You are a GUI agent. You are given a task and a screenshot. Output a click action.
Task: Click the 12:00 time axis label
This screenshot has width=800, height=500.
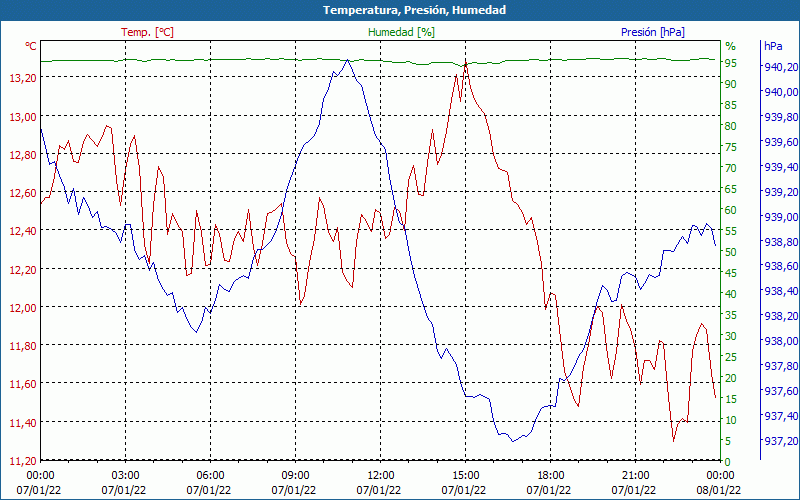click(380, 476)
